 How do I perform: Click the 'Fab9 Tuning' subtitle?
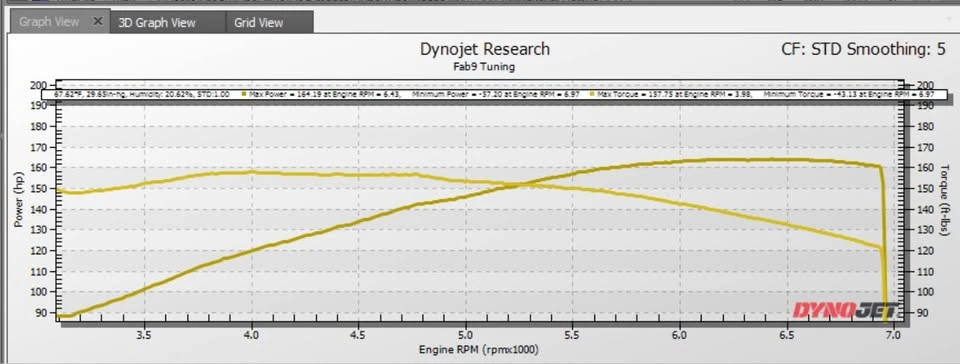click(485, 67)
